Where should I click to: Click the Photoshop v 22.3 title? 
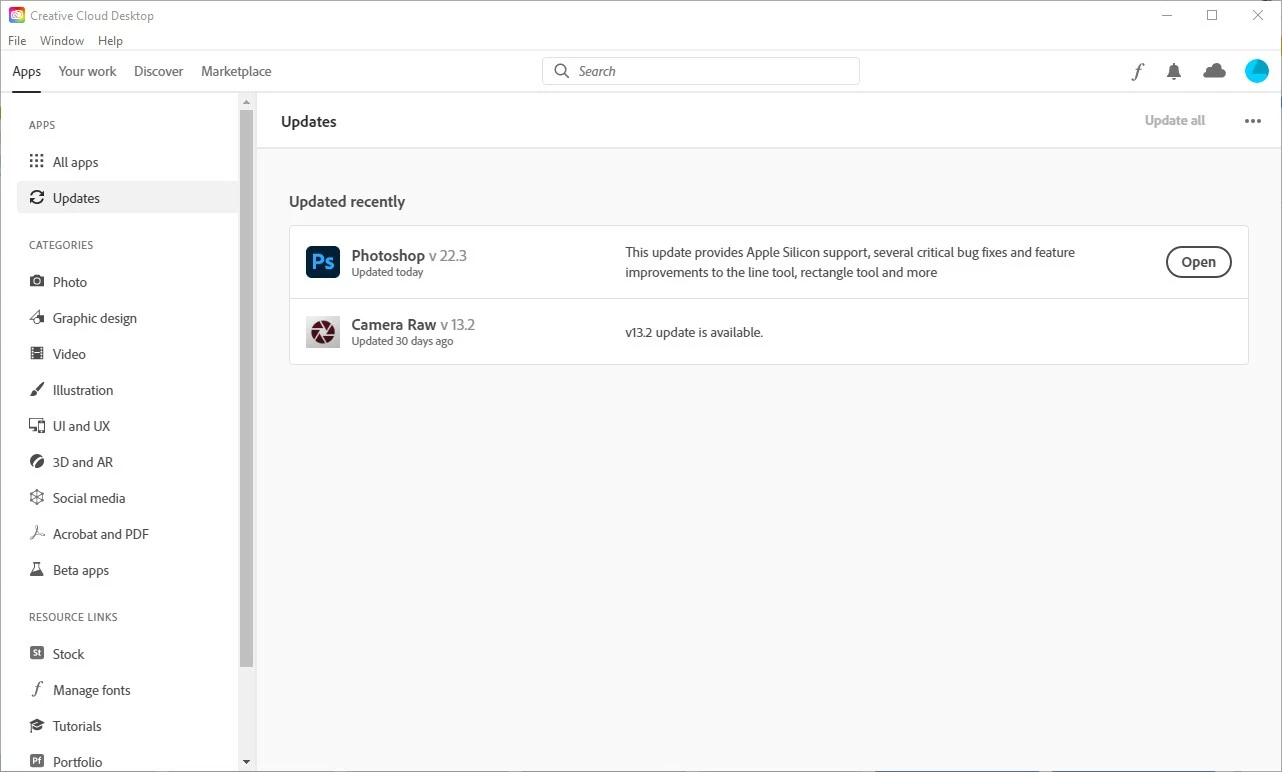(x=409, y=255)
